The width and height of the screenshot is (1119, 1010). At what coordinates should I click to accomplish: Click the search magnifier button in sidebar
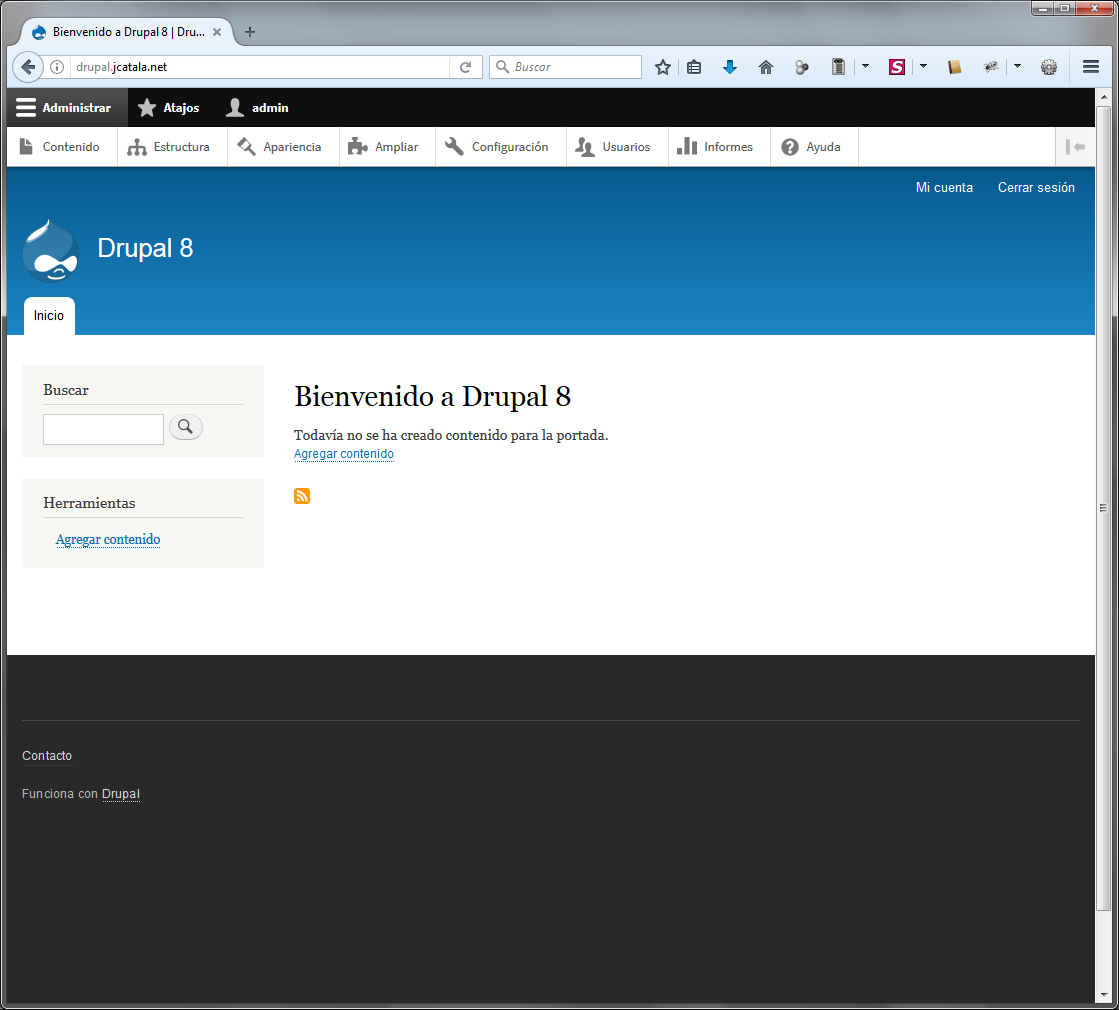click(185, 427)
